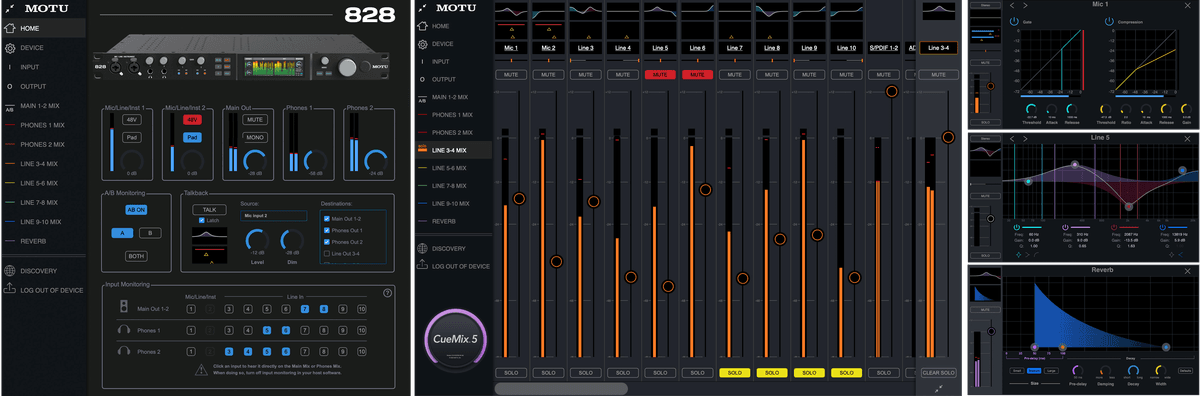Select PHONES 1 MIX in 828 sidebar
The width and height of the screenshot is (1200, 396).
coord(42,126)
